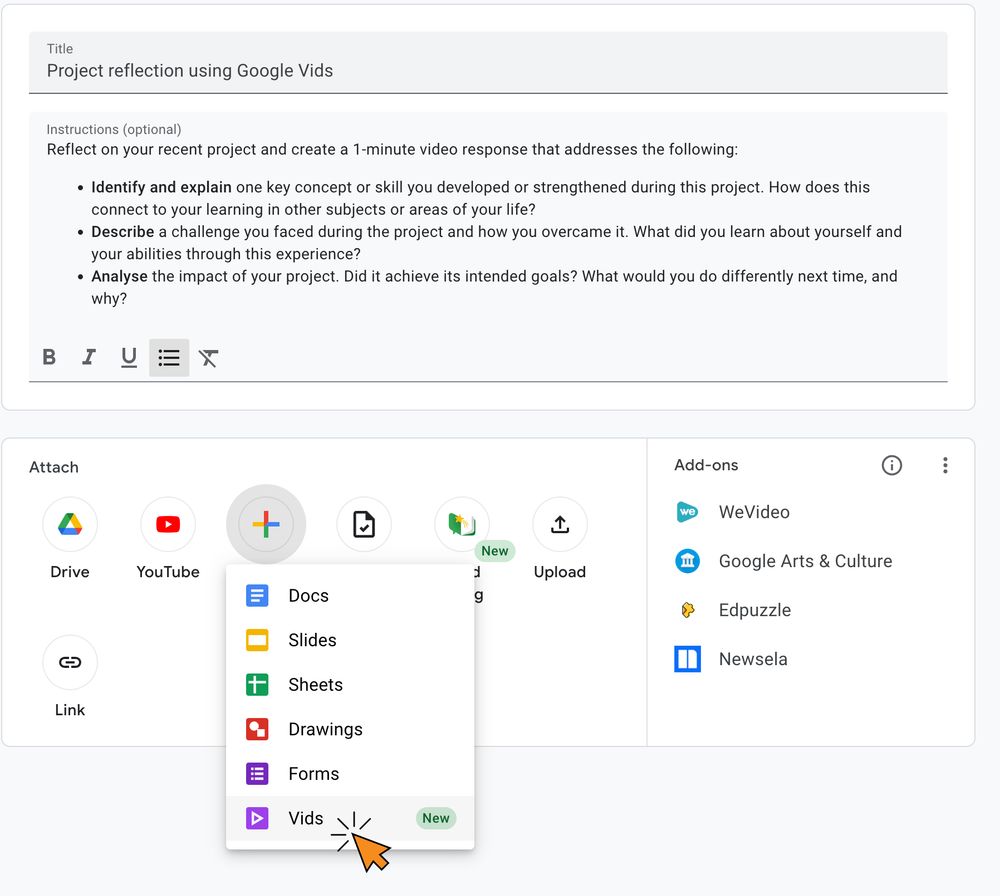Open the WeVideo add-on
Screen dimensions: 1000x896
pos(732,512)
